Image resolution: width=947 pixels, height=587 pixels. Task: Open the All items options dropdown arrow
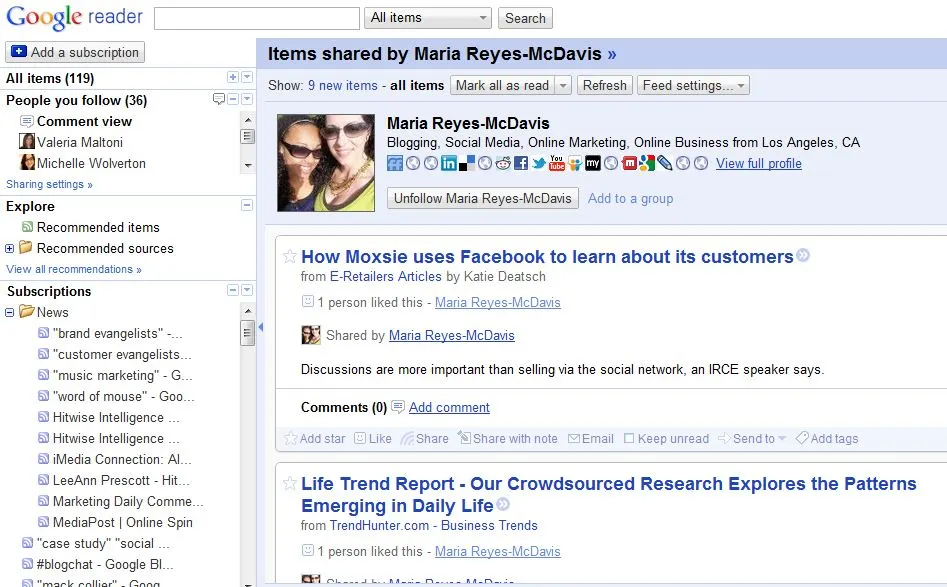(x=247, y=77)
